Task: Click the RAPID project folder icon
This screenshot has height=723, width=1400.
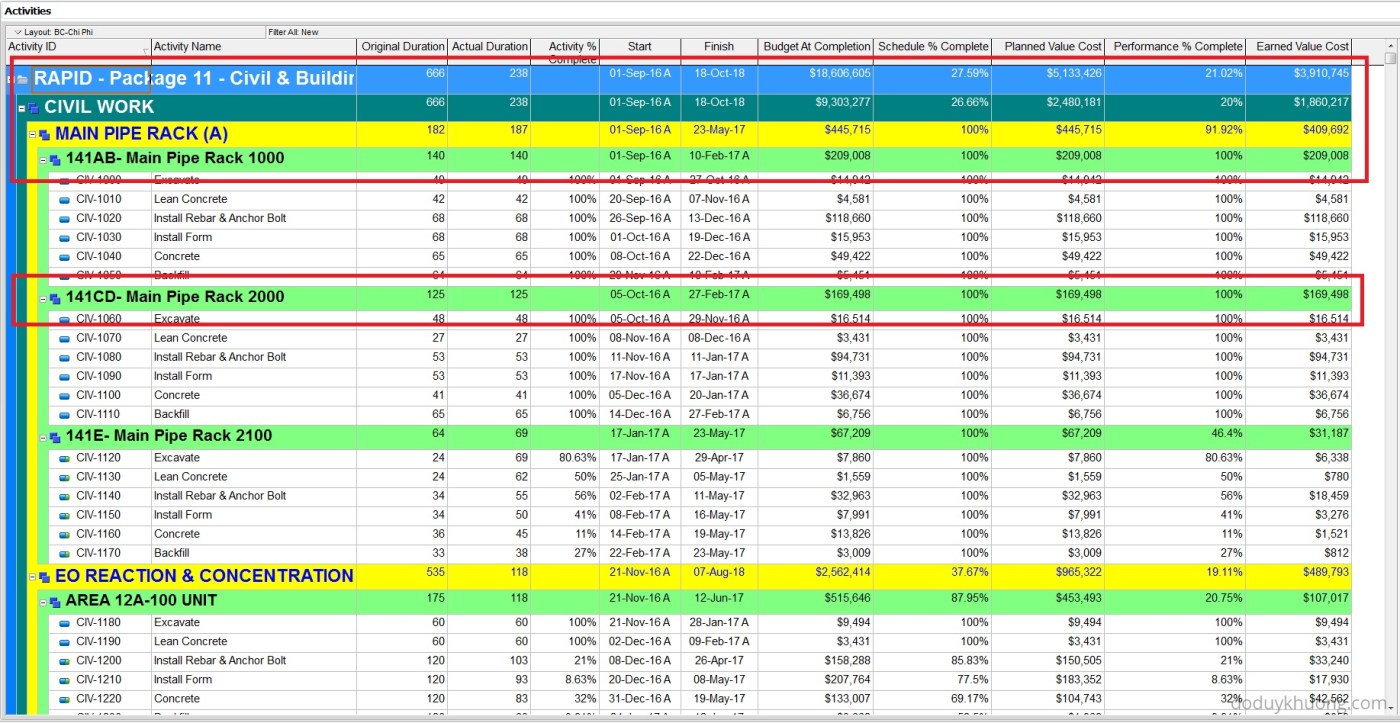Action: pyautogui.click(x=22, y=79)
